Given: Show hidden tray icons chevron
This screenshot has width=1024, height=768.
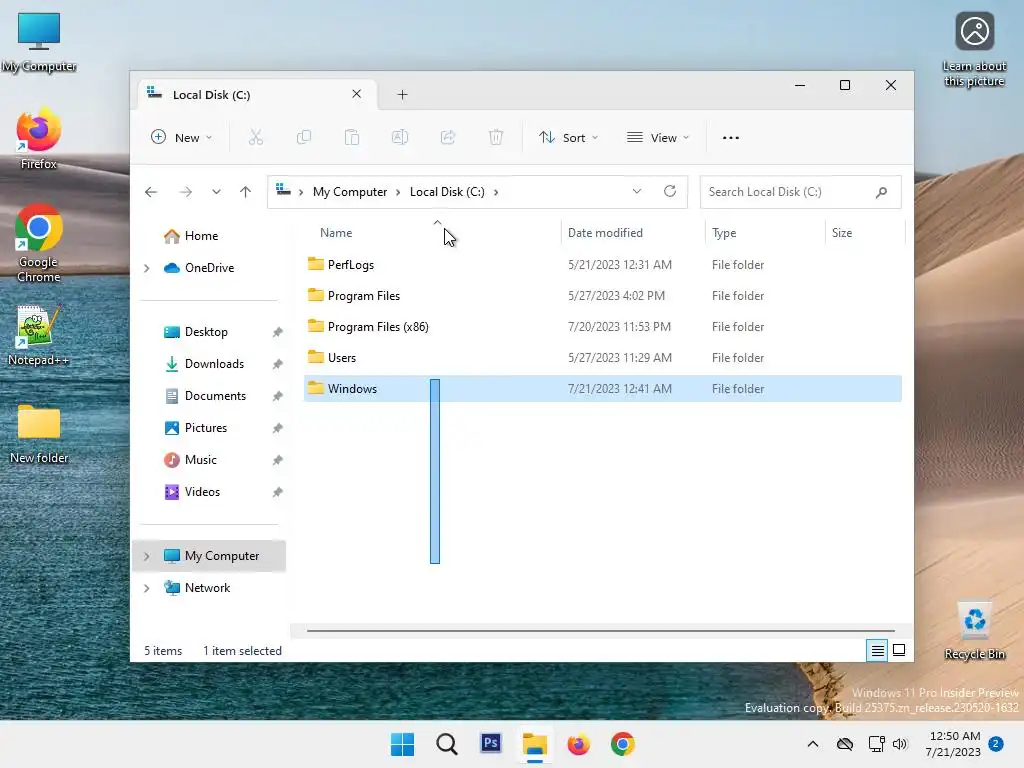Looking at the screenshot, I should 812,744.
